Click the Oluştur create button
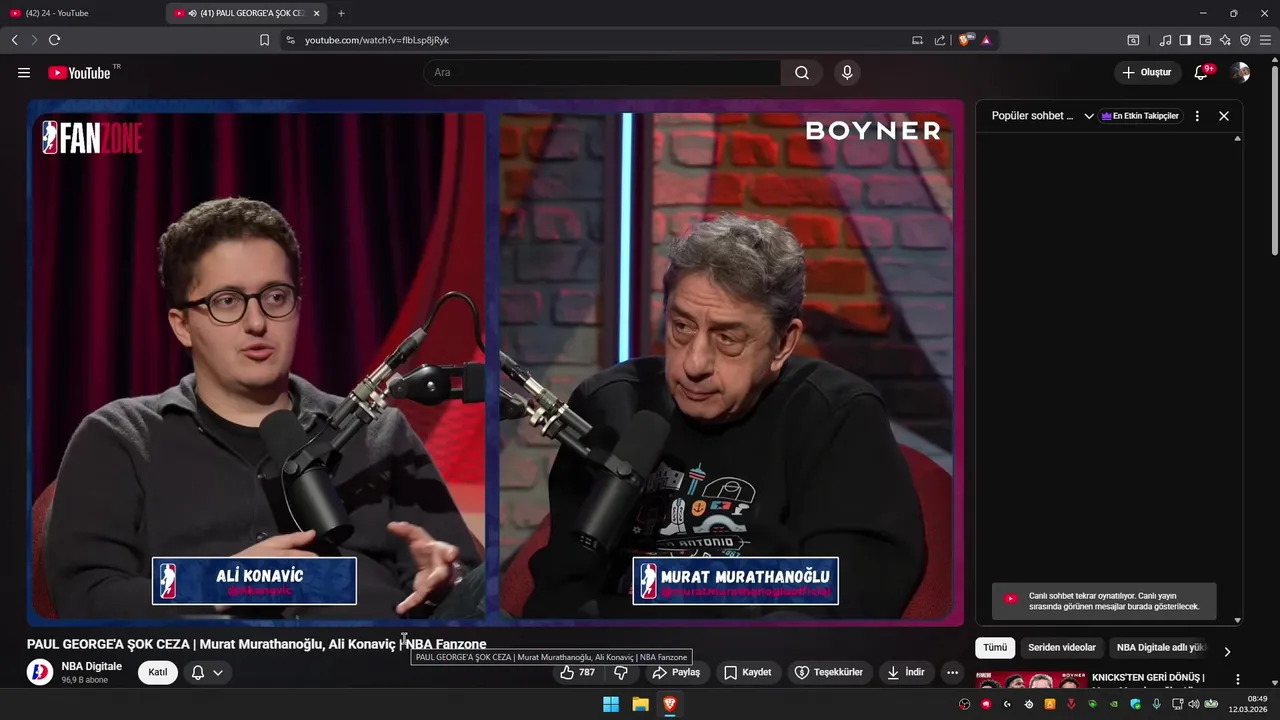This screenshot has height=720, width=1280. [1146, 73]
